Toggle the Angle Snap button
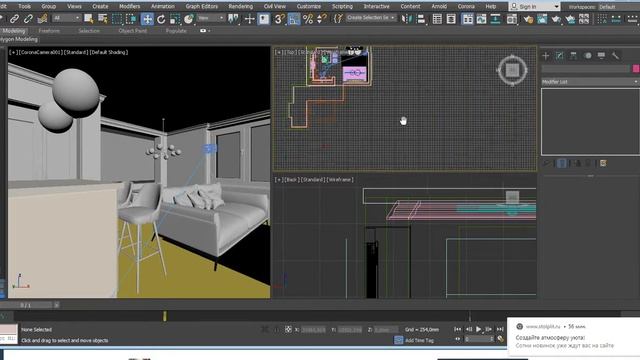 294,19
